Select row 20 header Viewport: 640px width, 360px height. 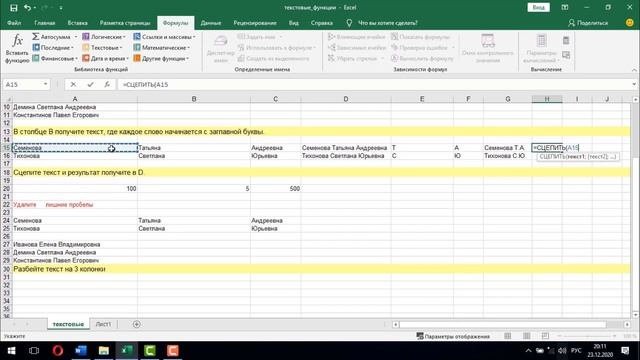[x=6, y=189]
